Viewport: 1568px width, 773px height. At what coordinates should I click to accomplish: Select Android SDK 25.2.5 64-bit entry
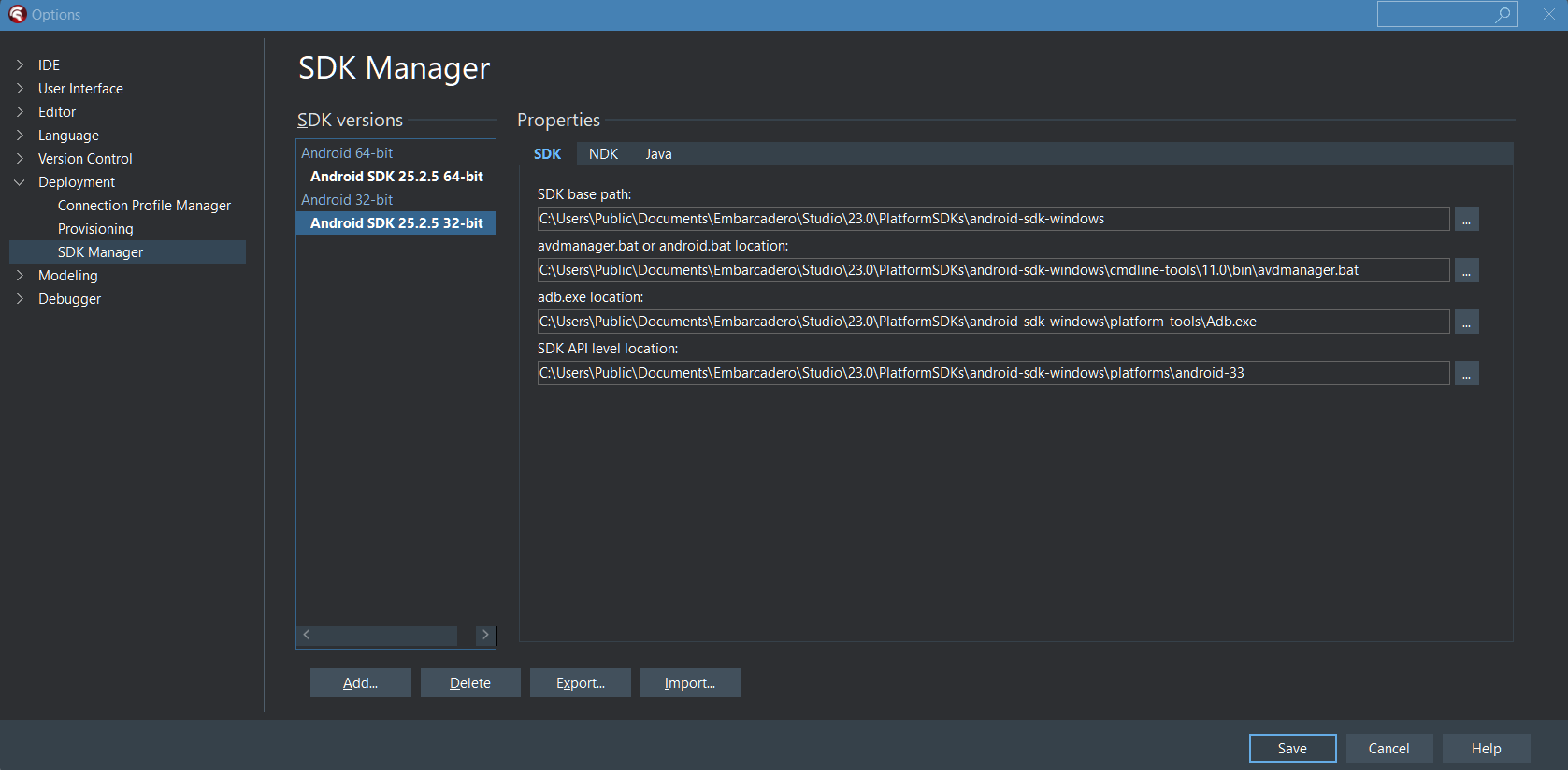(396, 177)
